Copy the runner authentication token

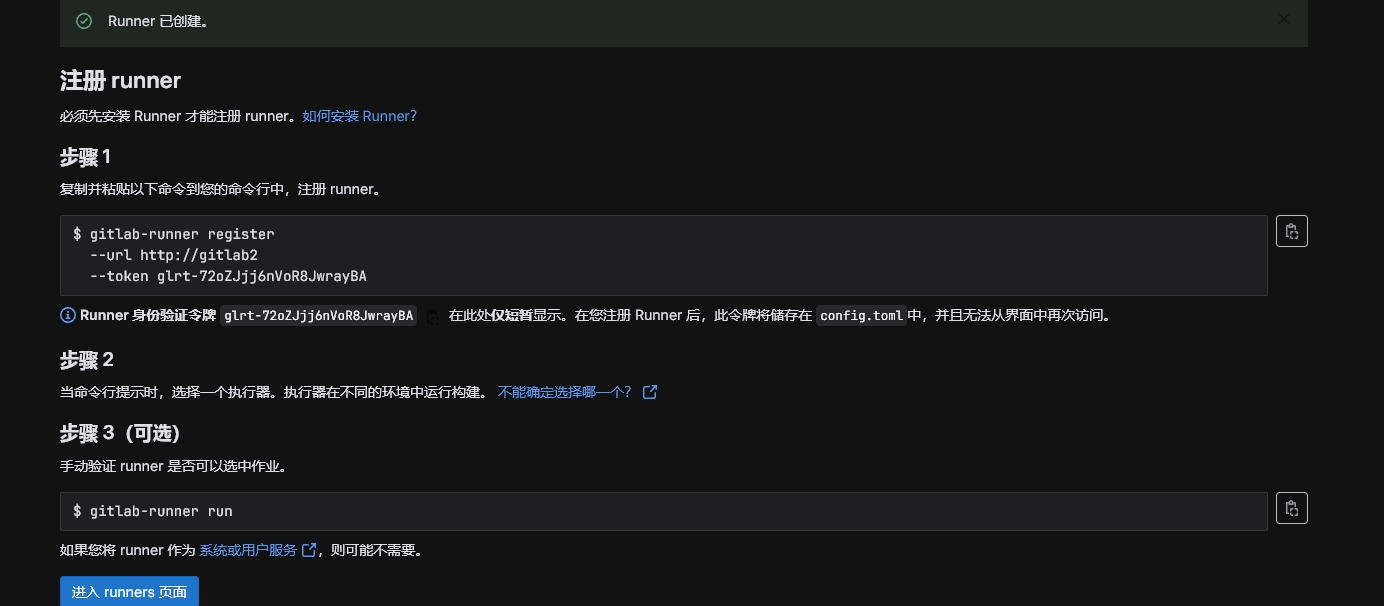(x=433, y=316)
